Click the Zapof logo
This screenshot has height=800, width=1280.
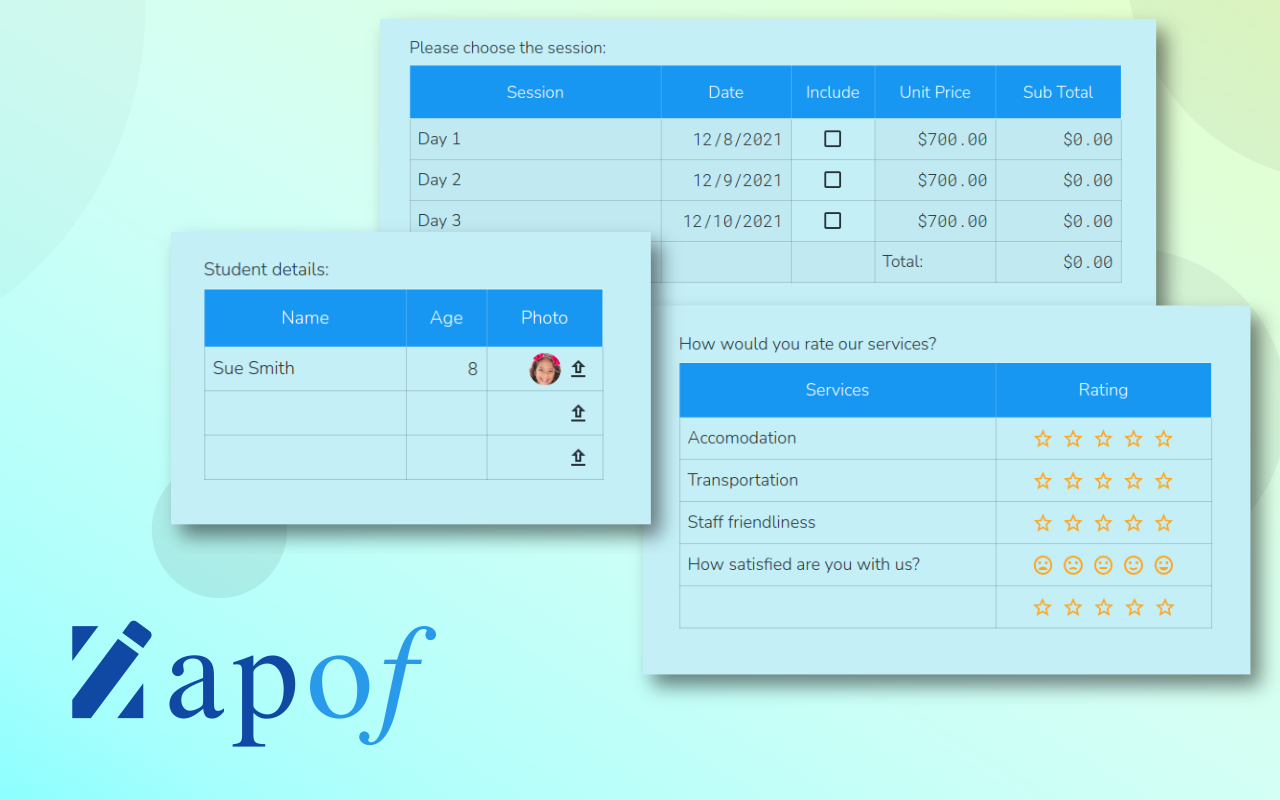pos(254,684)
